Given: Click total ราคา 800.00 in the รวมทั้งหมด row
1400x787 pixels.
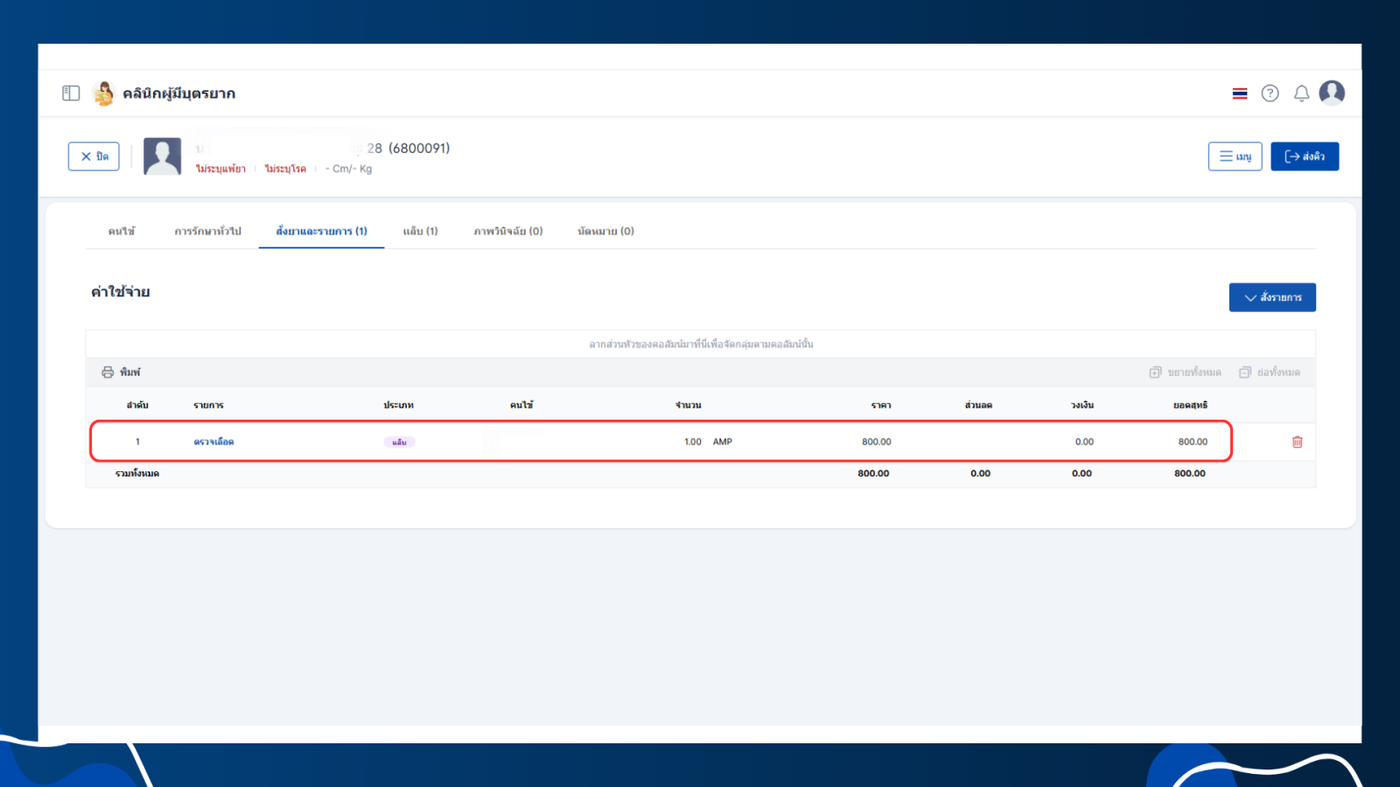Looking at the screenshot, I should point(873,474).
